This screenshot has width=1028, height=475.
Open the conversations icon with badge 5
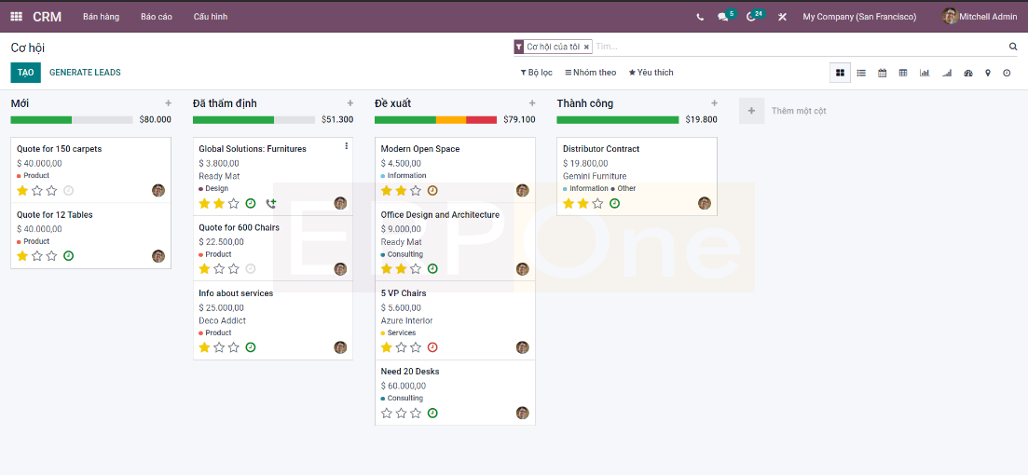coord(723,17)
